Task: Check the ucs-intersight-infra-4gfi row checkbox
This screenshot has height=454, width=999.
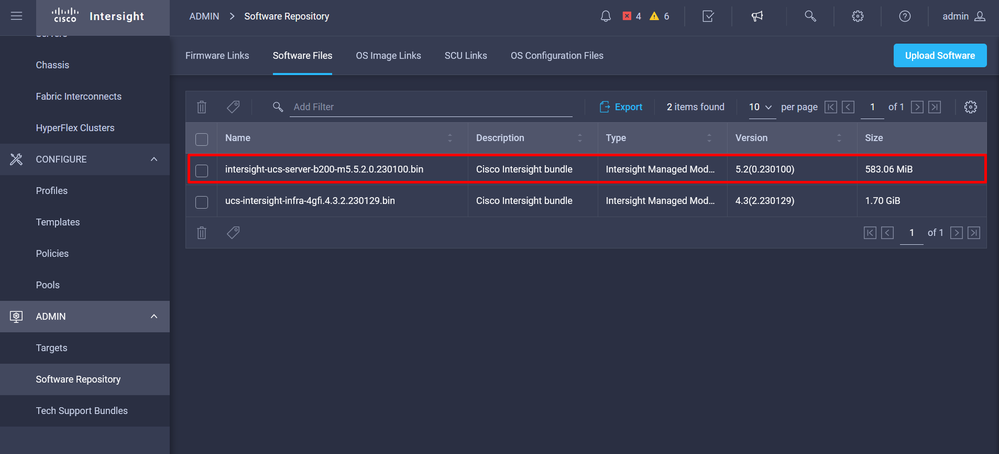Action: (201, 201)
